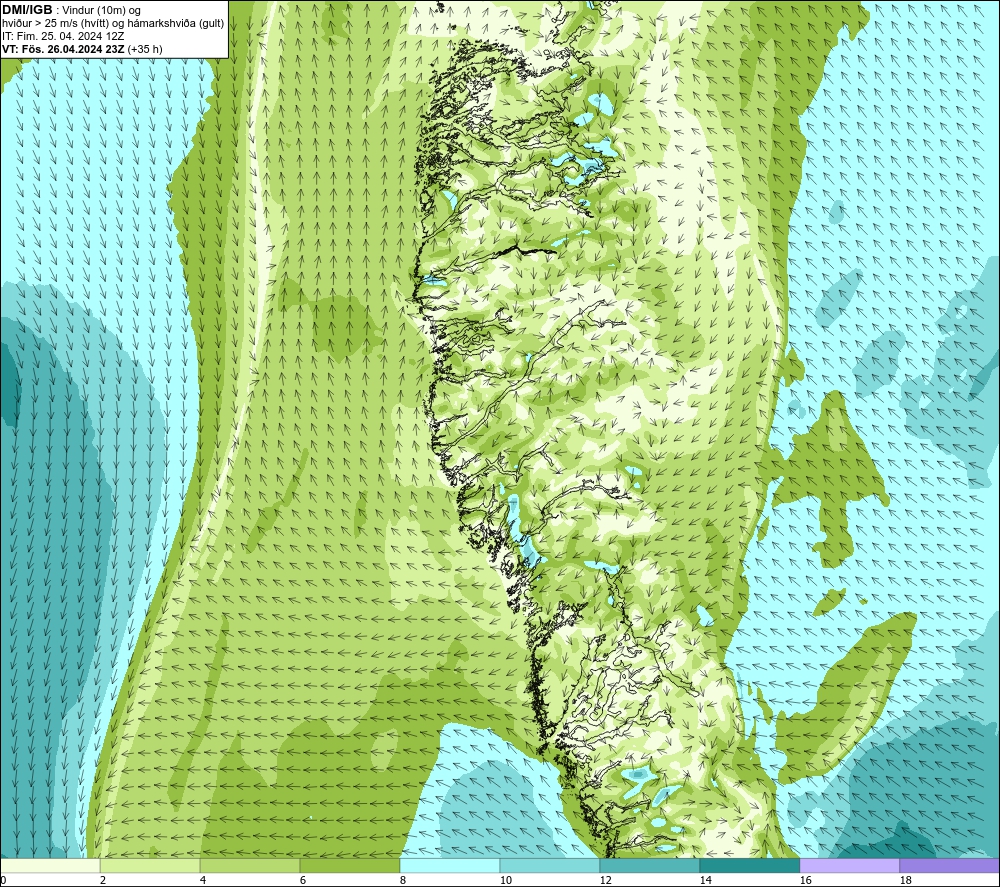Image resolution: width=1000 pixels, height=887 pixels.
Task: Click the dark teal 14–16 m/s legend swatch
Action: click(x=749, y=865)
